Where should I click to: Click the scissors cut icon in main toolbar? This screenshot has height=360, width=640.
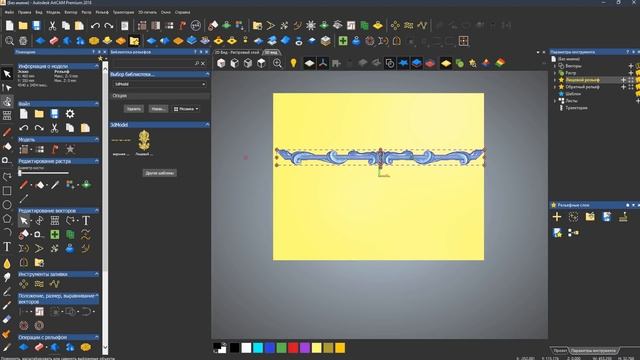point(52,26)
